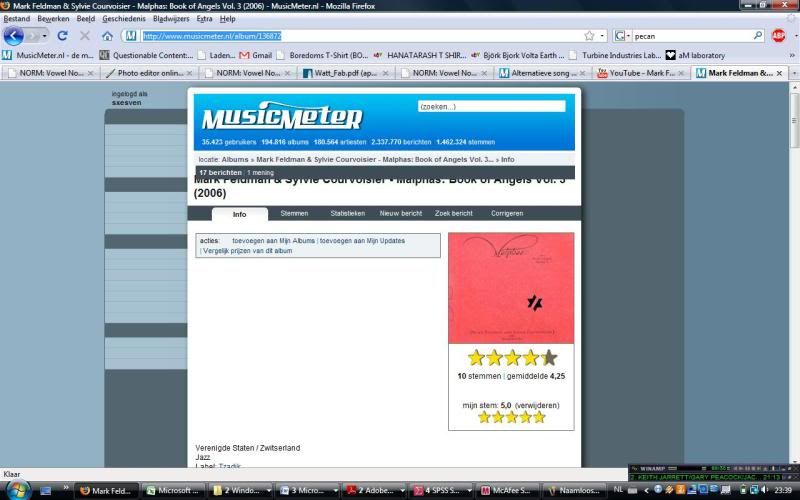Click the 'verwijderen' vote link

point(537,405)
